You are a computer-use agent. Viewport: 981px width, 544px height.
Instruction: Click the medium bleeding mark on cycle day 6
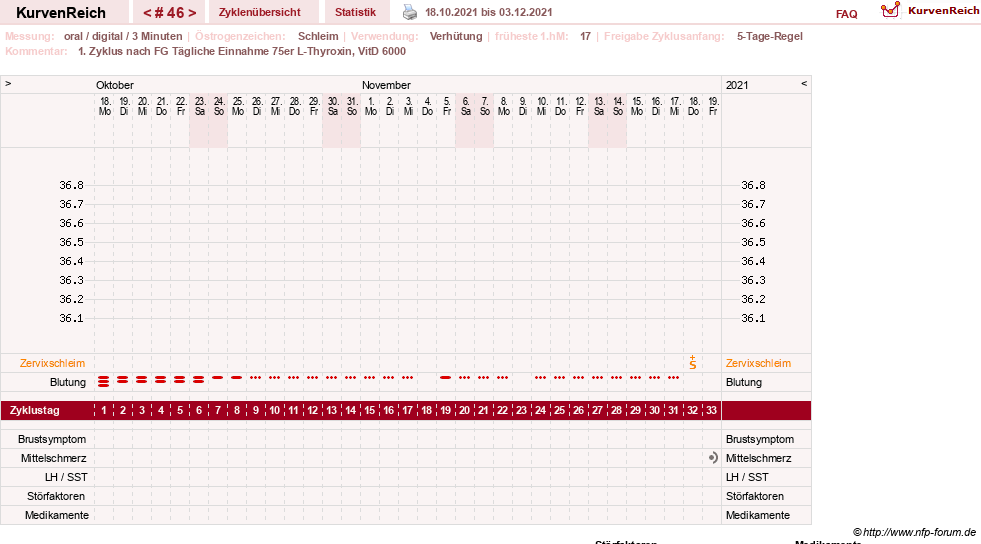coord(199,380)
